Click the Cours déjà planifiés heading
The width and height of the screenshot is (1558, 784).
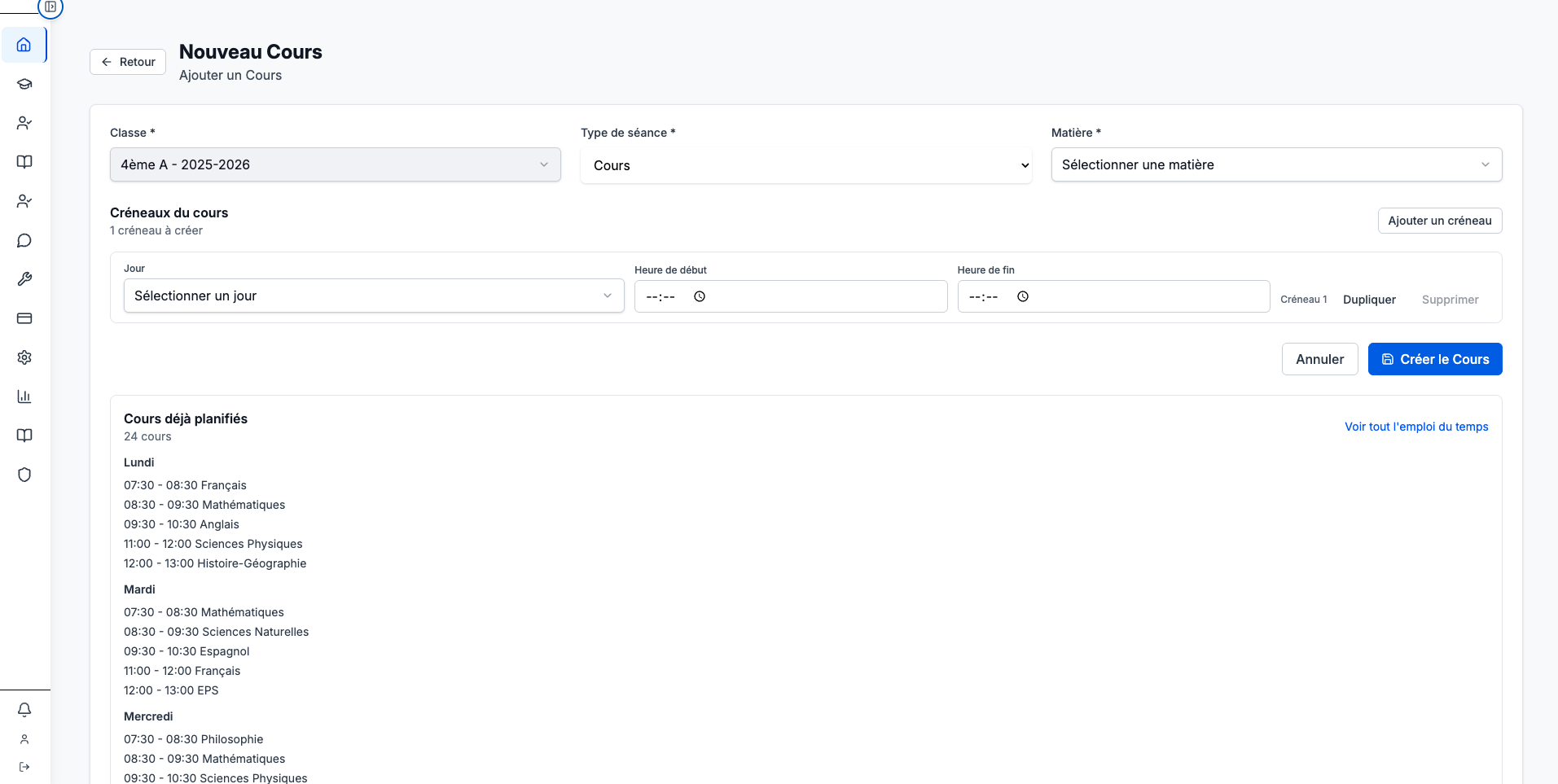(186, 418)
